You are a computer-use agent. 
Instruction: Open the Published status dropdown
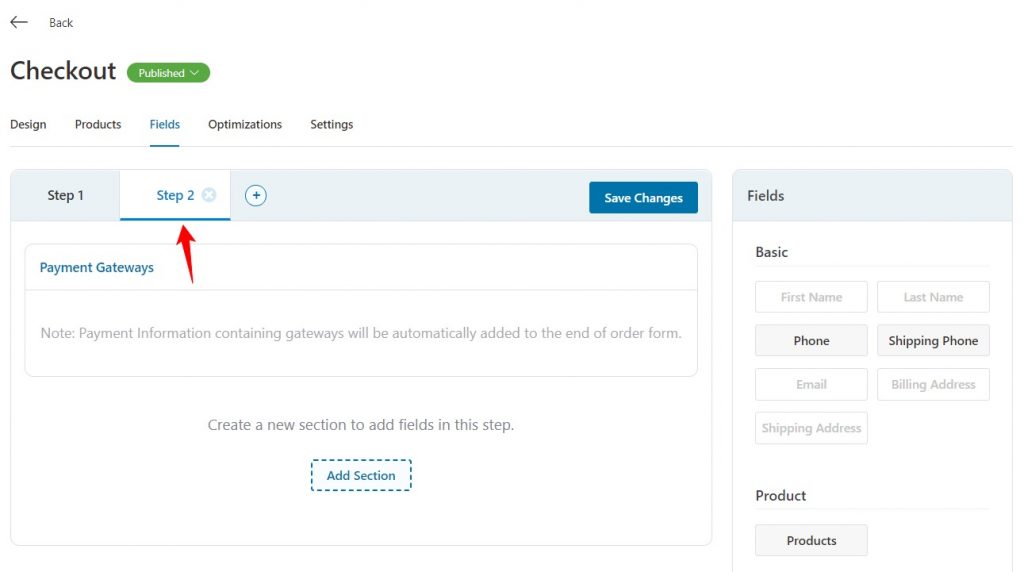point(168,72)
